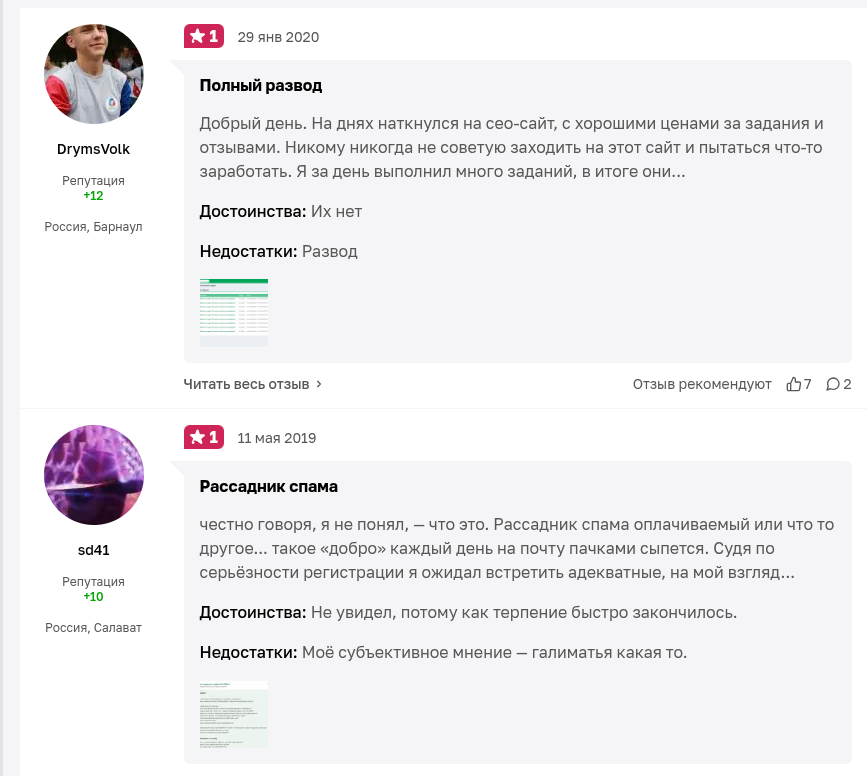
Task: Click the thumbs-up like icon
Action: [x=794, y=384]
